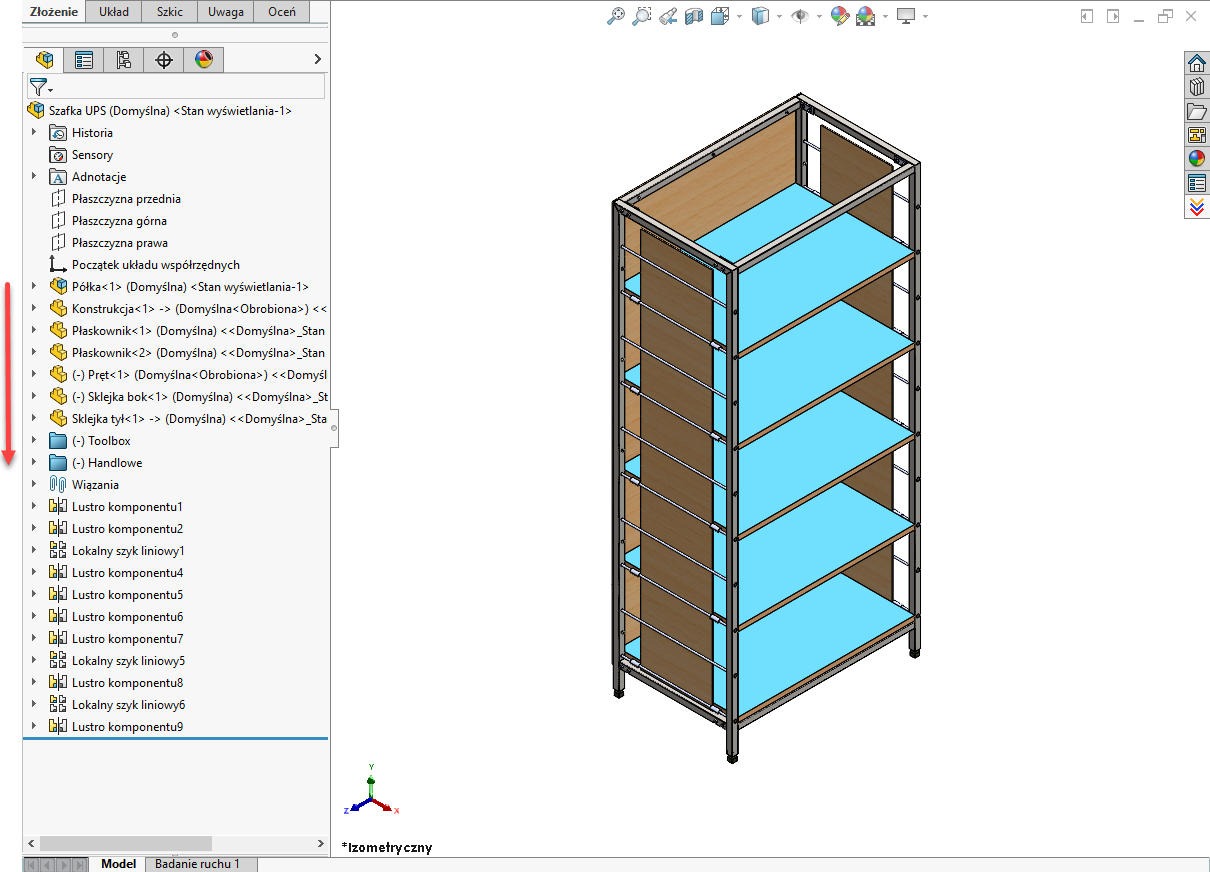Image resolution: width=1210 pixels, height=872 pixels.
Task: Click the Zoom to Fit icon
Action: [x=616, y=16]
